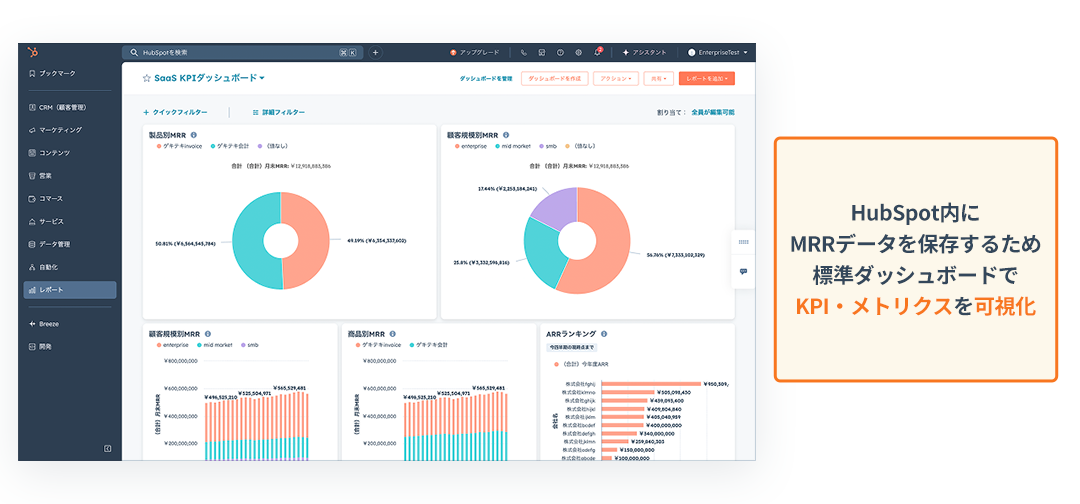
Task: Toggle smb legend in 顧客規模別MRR pie chart
Action: 551,146
